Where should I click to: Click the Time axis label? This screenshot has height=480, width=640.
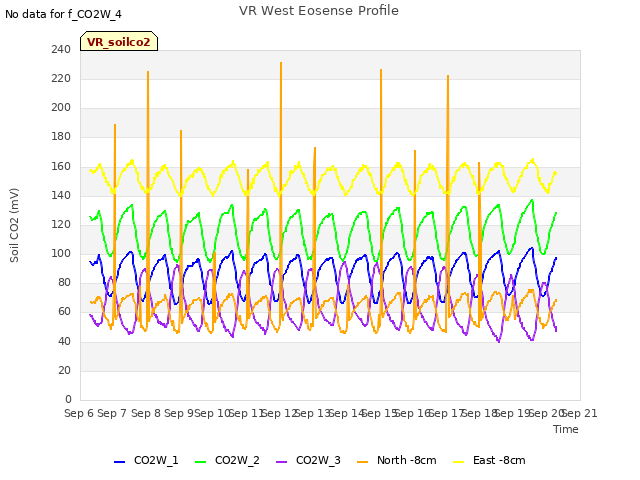pos(566,429)
